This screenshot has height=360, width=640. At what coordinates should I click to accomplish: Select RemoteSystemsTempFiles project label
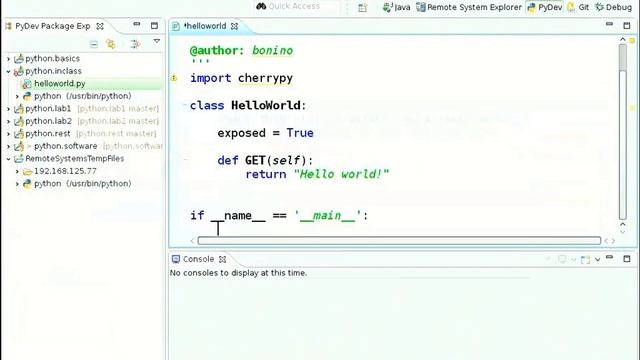pos(74,158)
